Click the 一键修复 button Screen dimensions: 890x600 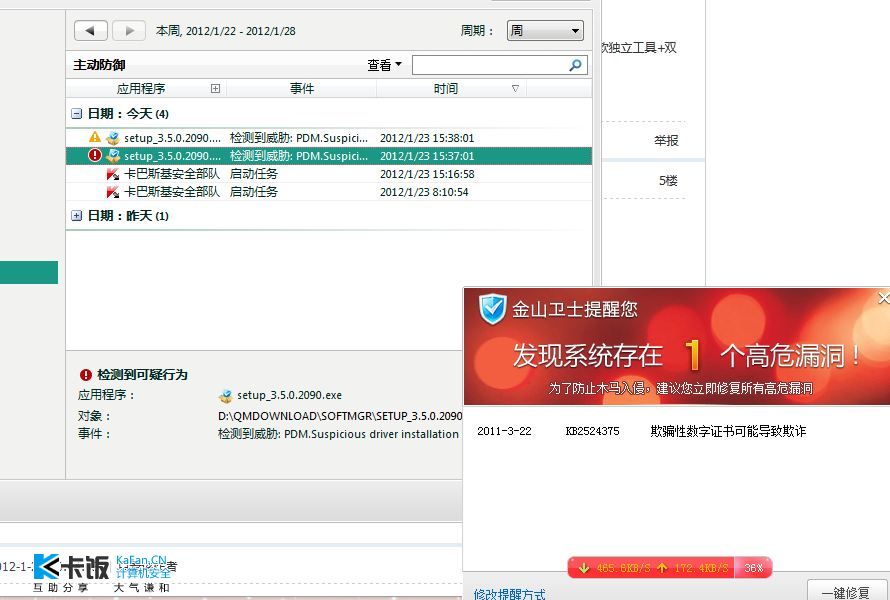(845, 592)
